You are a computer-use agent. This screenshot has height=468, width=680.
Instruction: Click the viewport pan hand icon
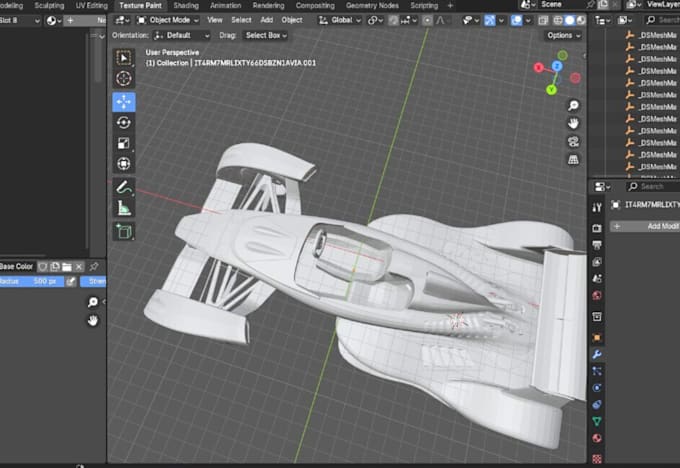(x=573, y=124)
